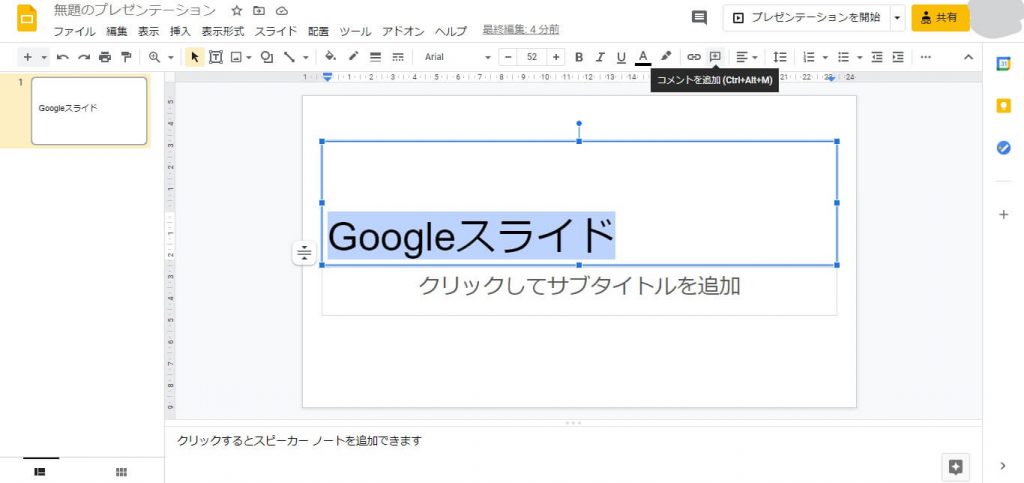Open the more options three-dot menu

(x=925, y=57)
